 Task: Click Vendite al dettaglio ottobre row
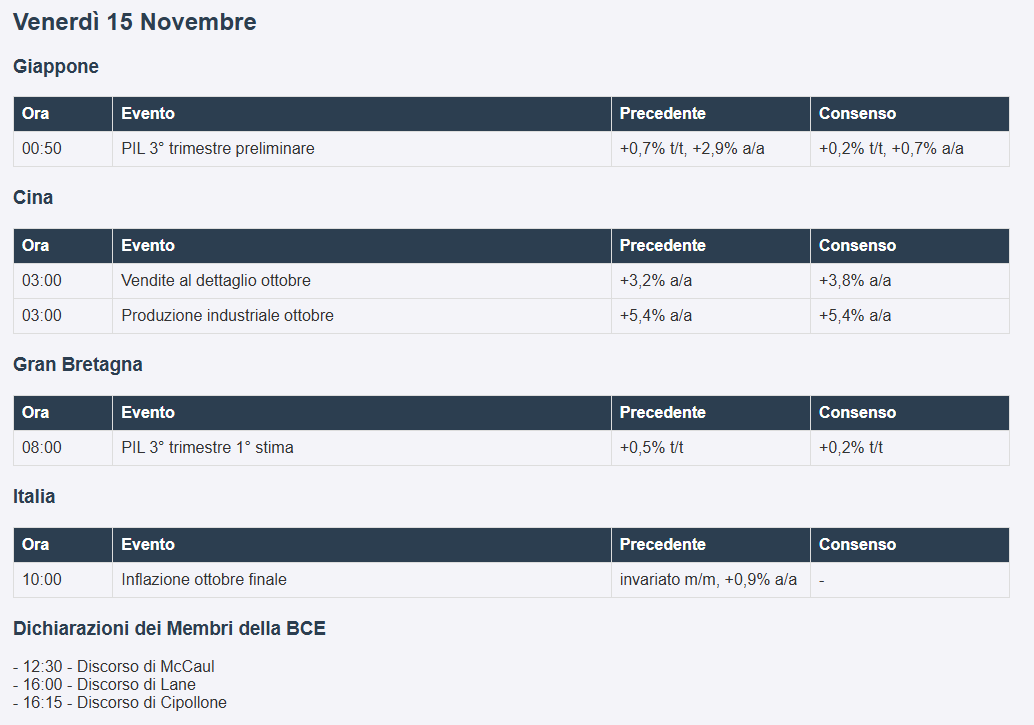tap(511, 280)
